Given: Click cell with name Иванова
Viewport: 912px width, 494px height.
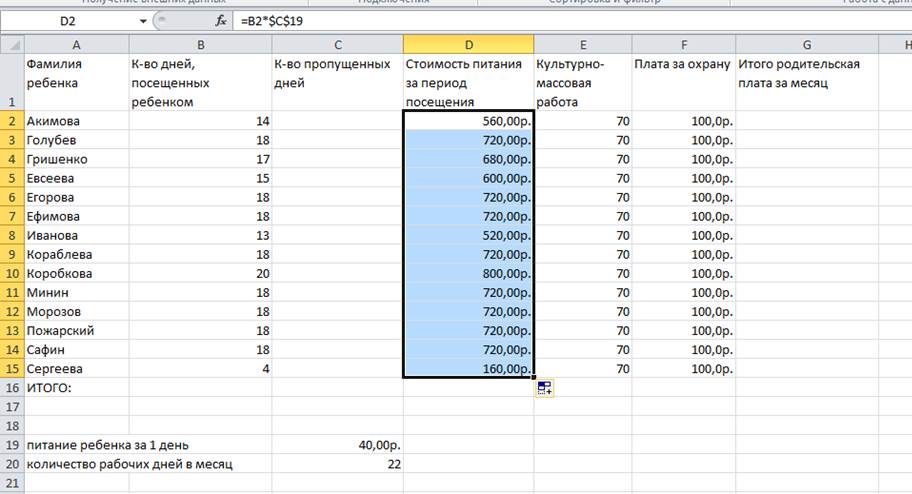Looking at the screenshot, I should pos(76,236).
